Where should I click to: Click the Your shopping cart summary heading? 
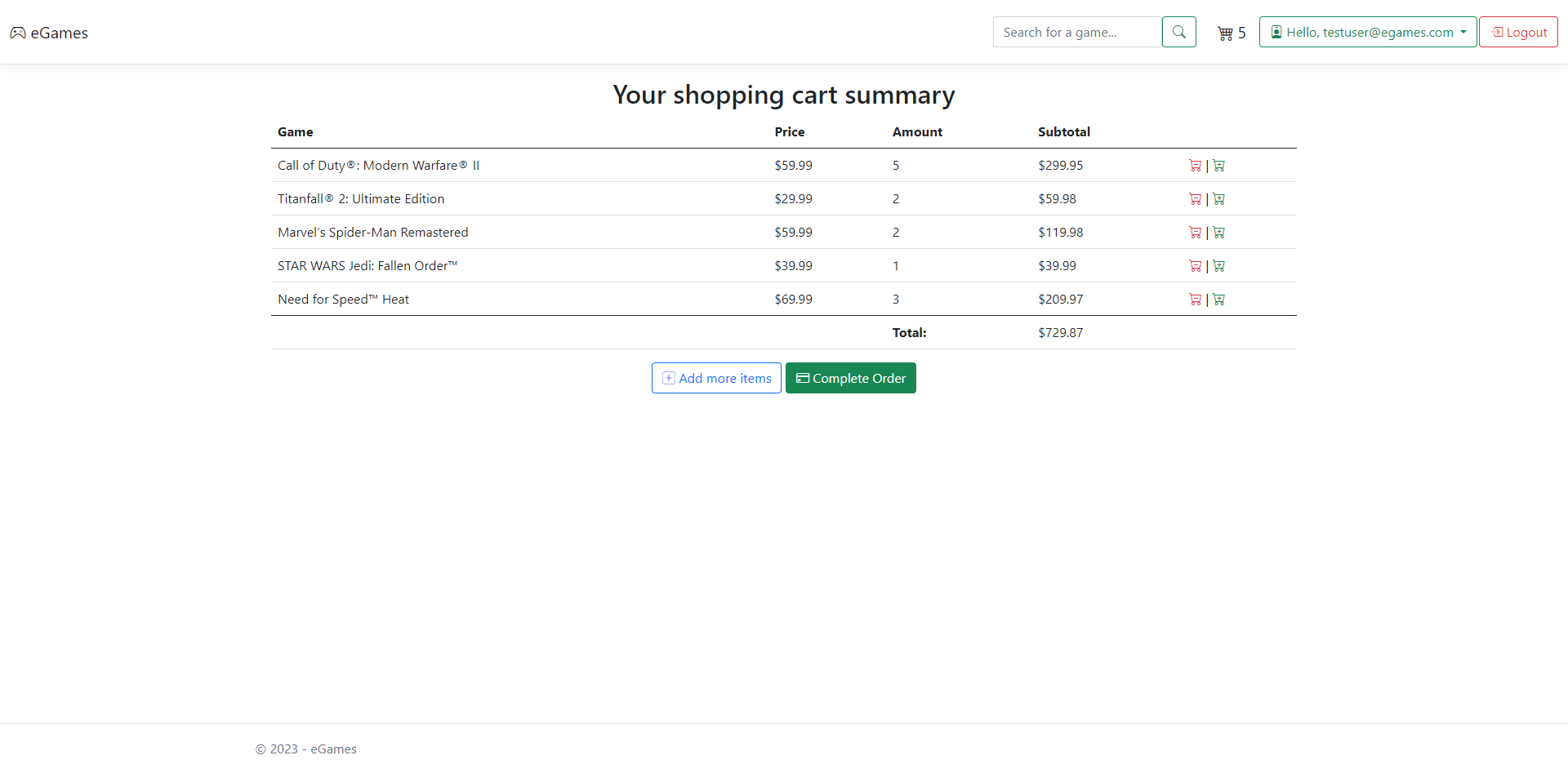784,96
